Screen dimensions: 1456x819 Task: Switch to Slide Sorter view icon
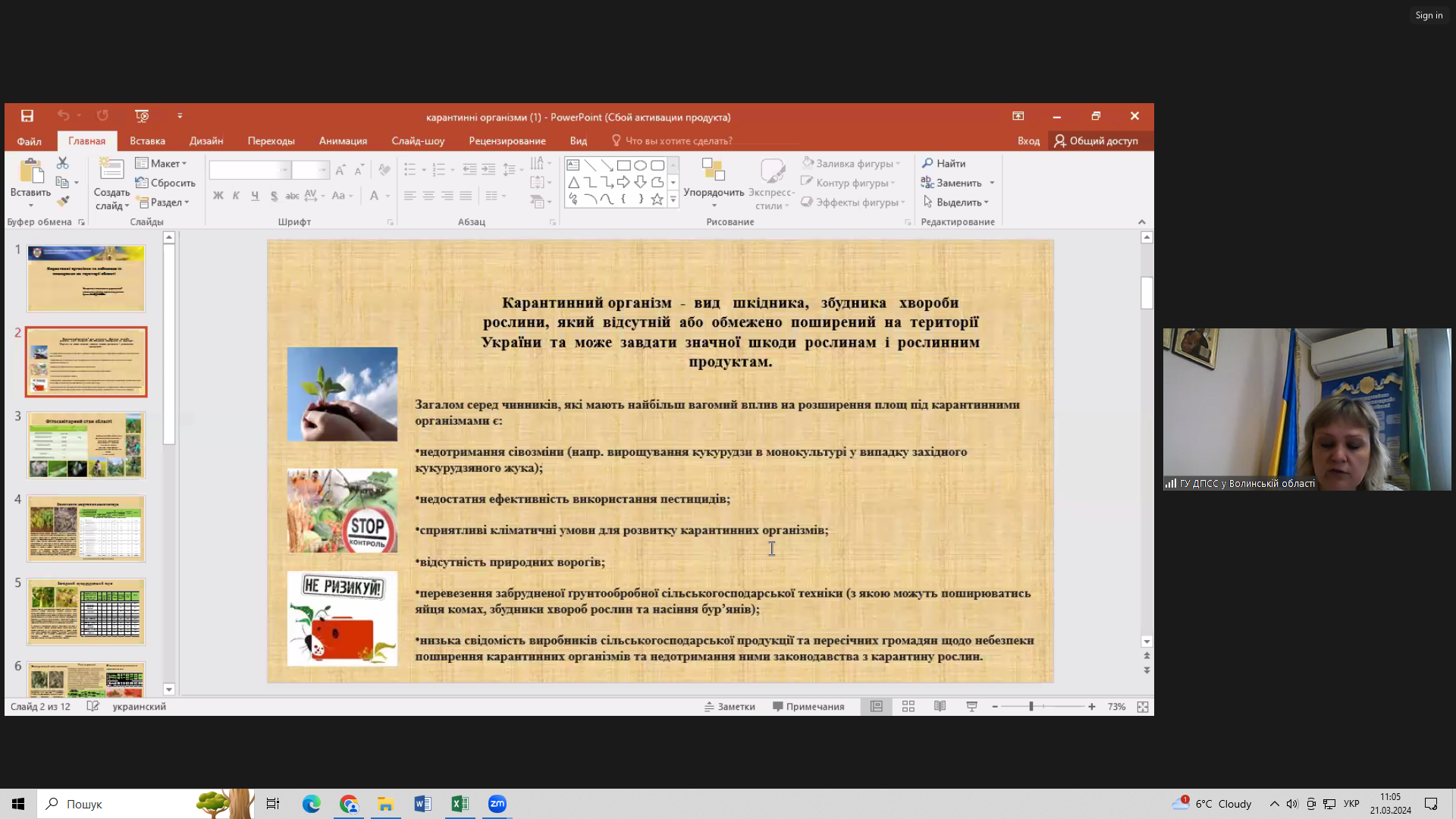click(908, 707)
